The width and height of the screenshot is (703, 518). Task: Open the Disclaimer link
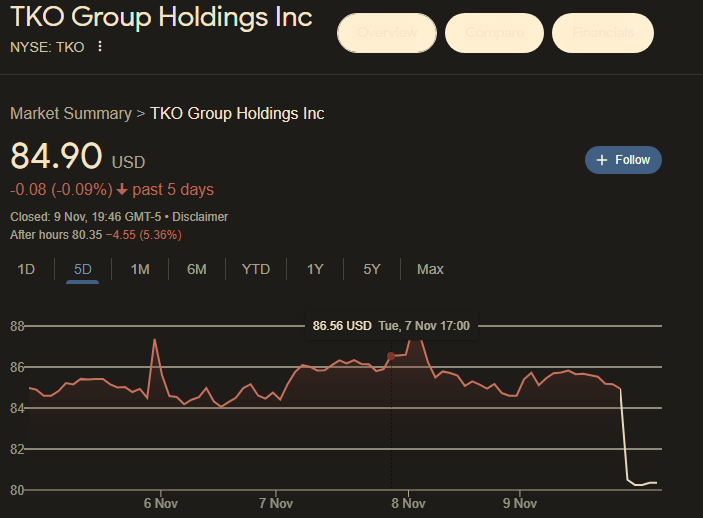199,216
